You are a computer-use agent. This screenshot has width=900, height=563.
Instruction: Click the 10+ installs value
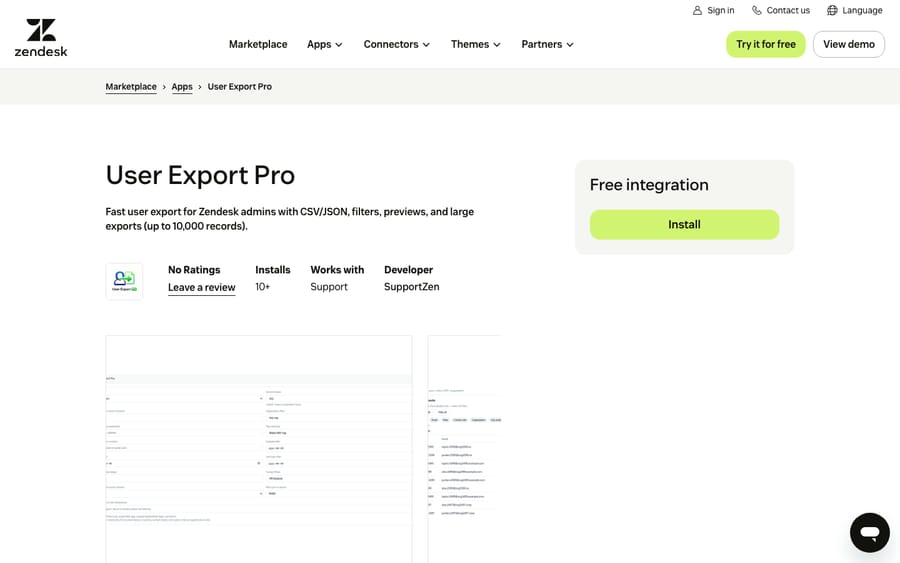pos(262,287)
